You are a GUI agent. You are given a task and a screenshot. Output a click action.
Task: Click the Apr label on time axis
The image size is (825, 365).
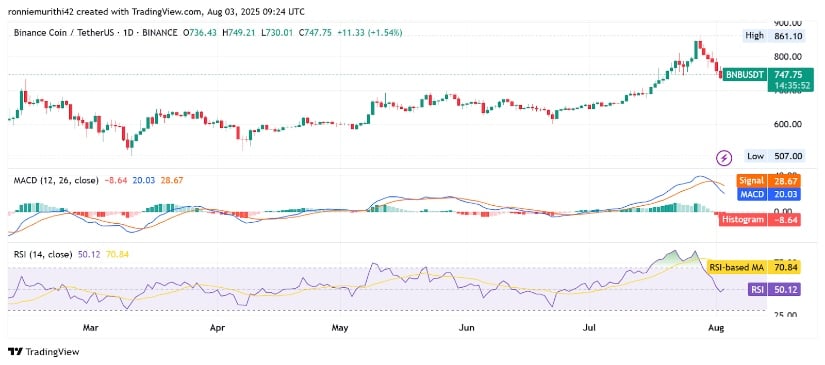(217, 328)
